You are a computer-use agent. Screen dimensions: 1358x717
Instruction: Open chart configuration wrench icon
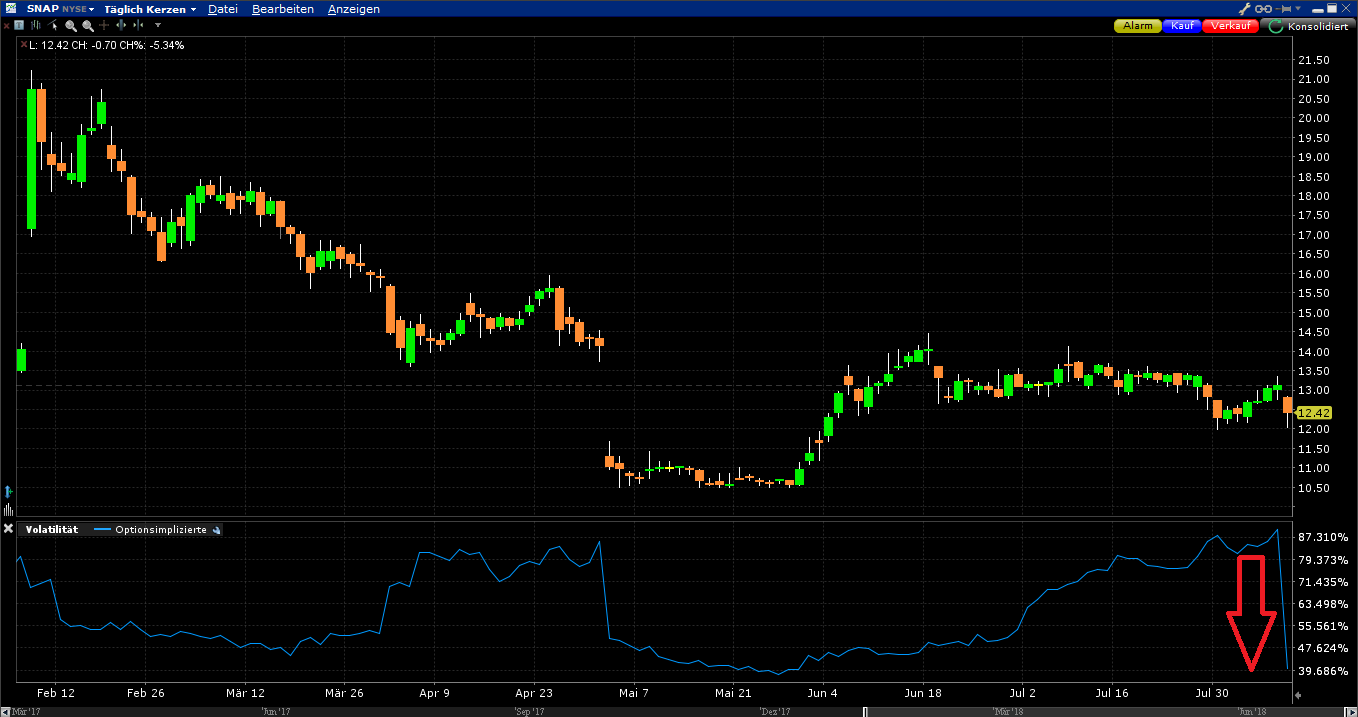(1244, 9)
